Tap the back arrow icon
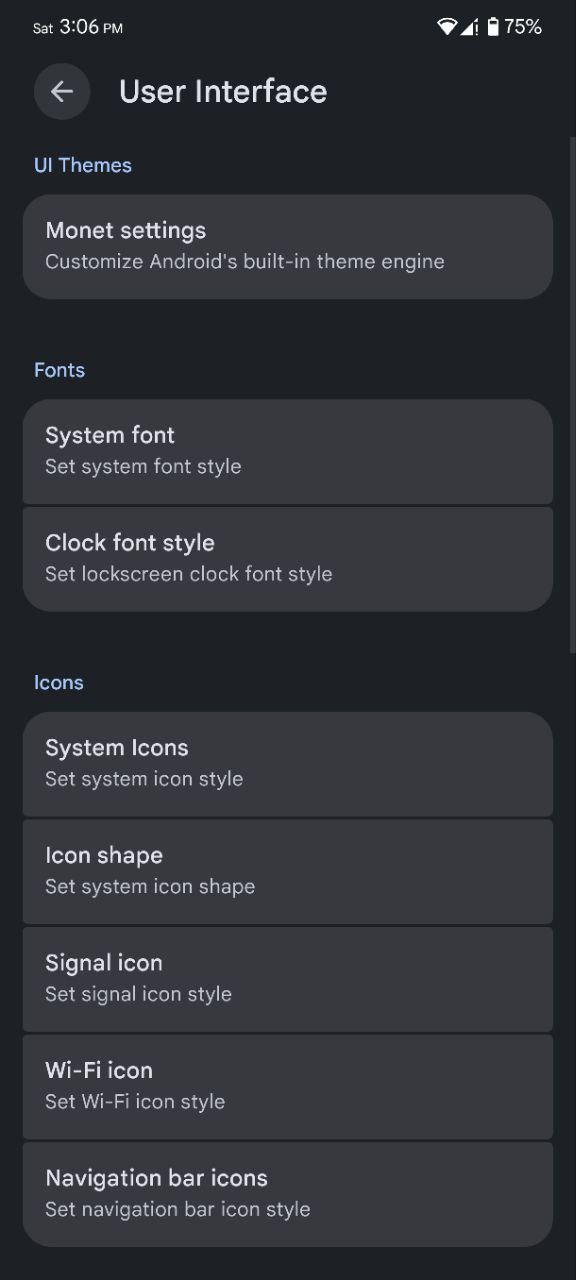 coord(62,92)
